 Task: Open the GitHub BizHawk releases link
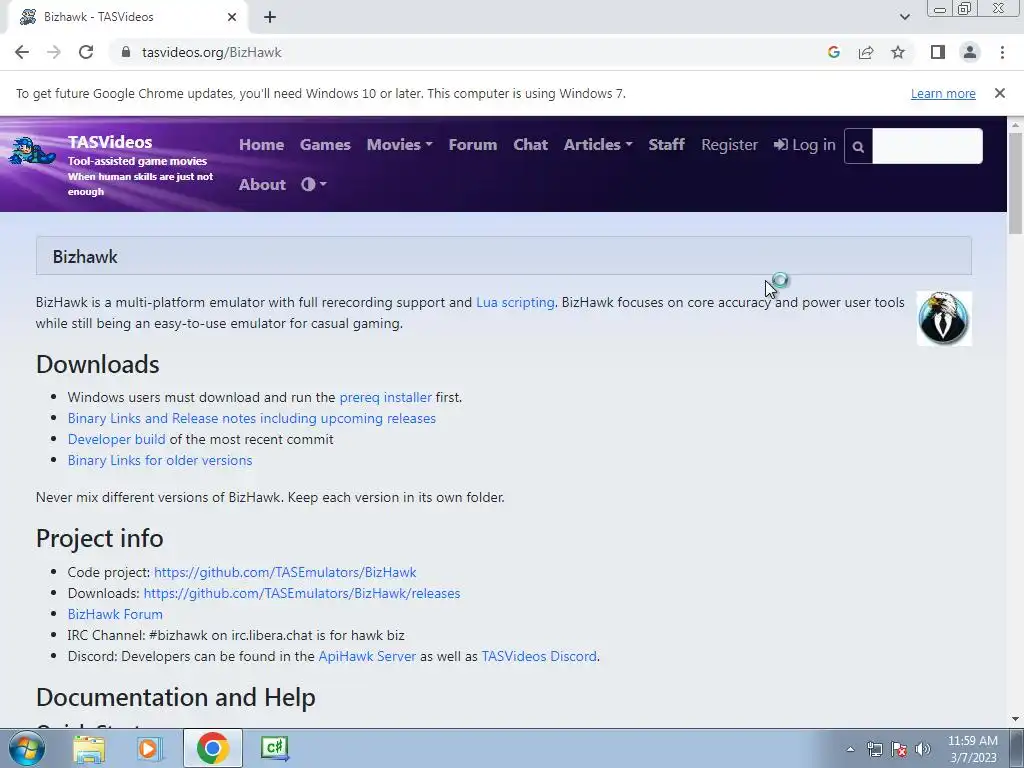(x=302, y=593)
